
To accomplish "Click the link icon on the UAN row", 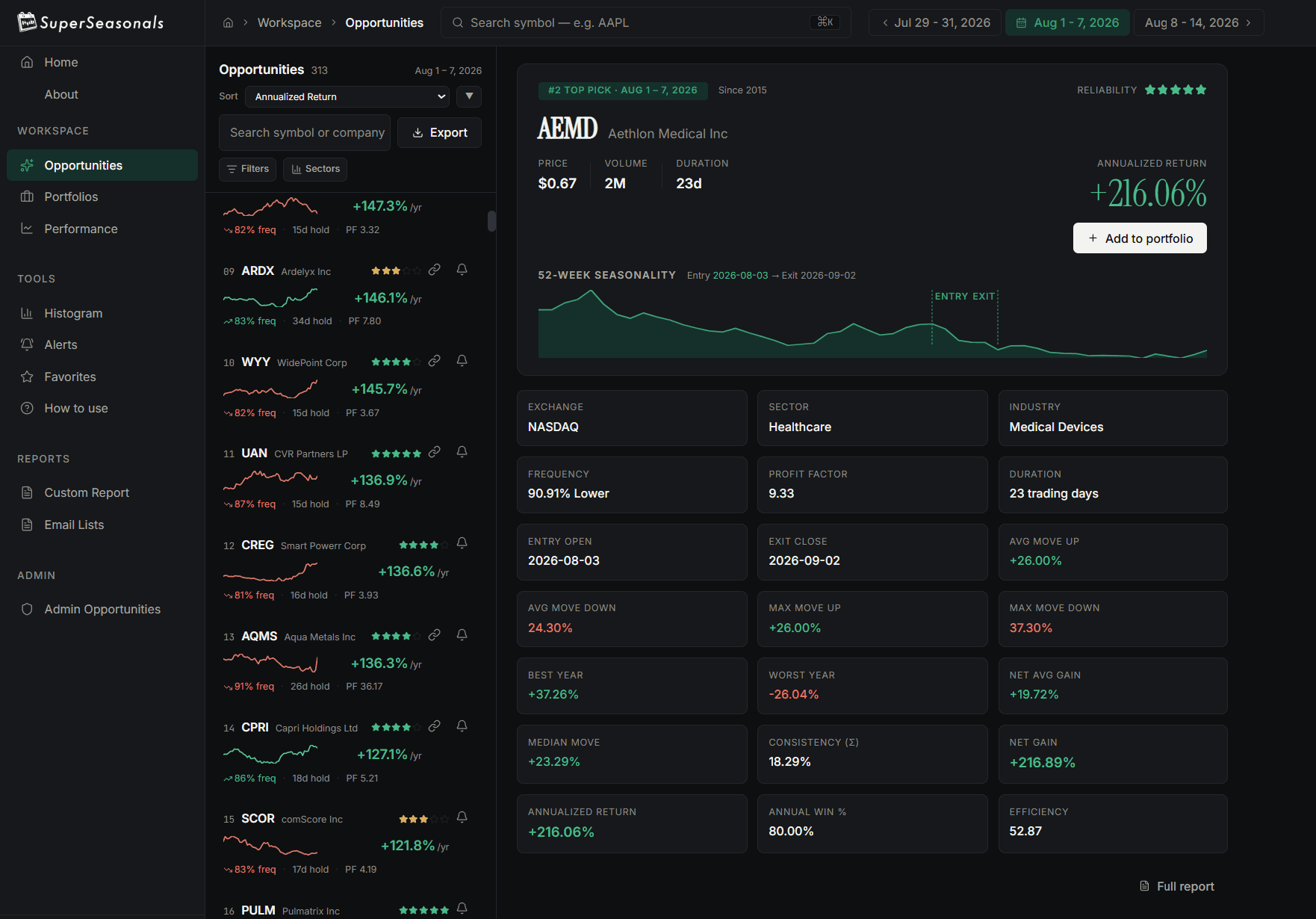I will (434, 452).
